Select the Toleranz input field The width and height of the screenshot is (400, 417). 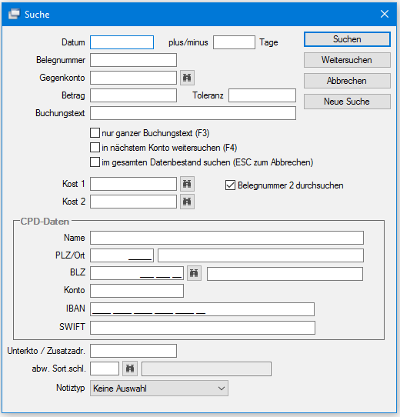tap(262, 95)
